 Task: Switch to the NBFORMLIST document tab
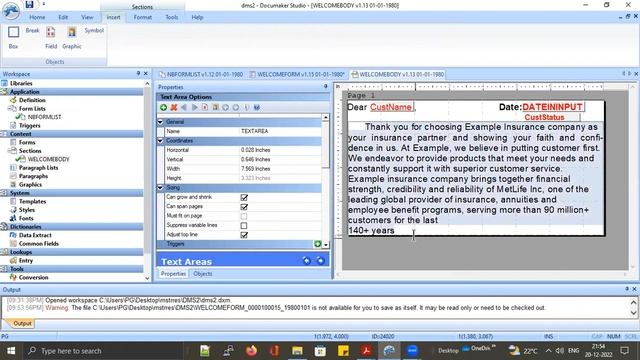coord(201,74)
